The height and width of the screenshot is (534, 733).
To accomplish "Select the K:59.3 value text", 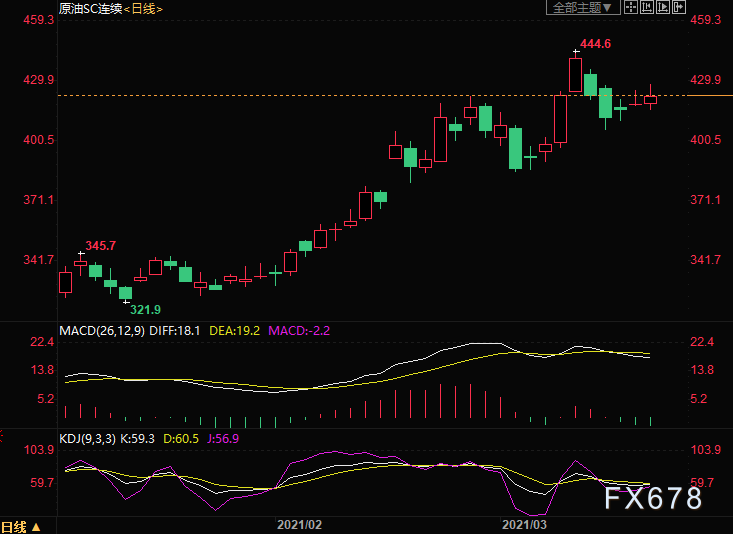I will tap(137, 439).
